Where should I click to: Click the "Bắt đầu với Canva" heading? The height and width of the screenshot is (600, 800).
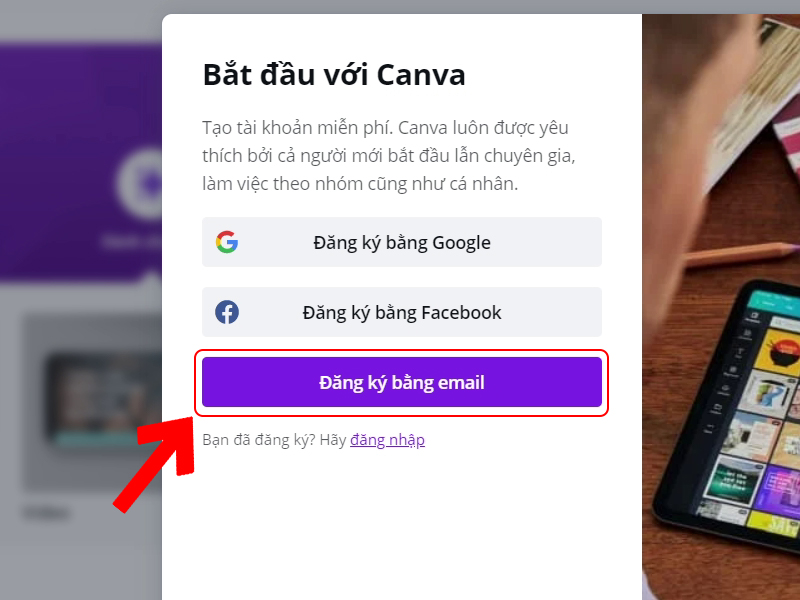334,75
